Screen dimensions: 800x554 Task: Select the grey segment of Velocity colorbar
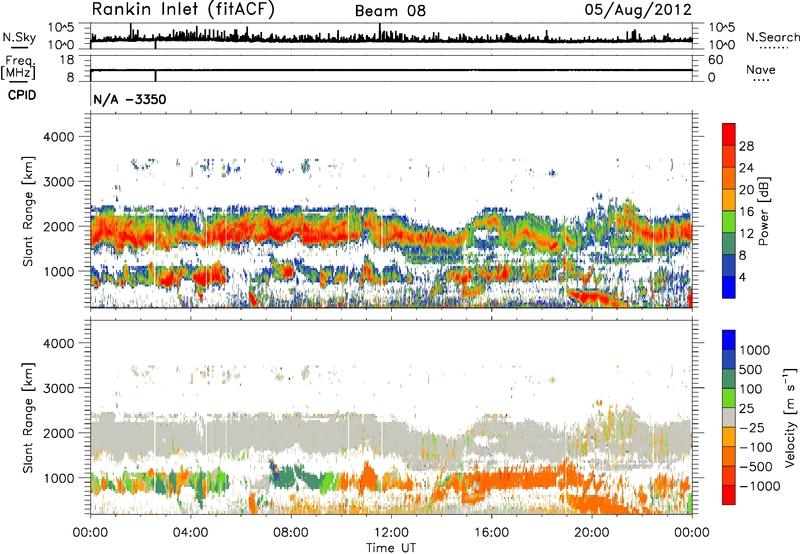coord(729,418)
